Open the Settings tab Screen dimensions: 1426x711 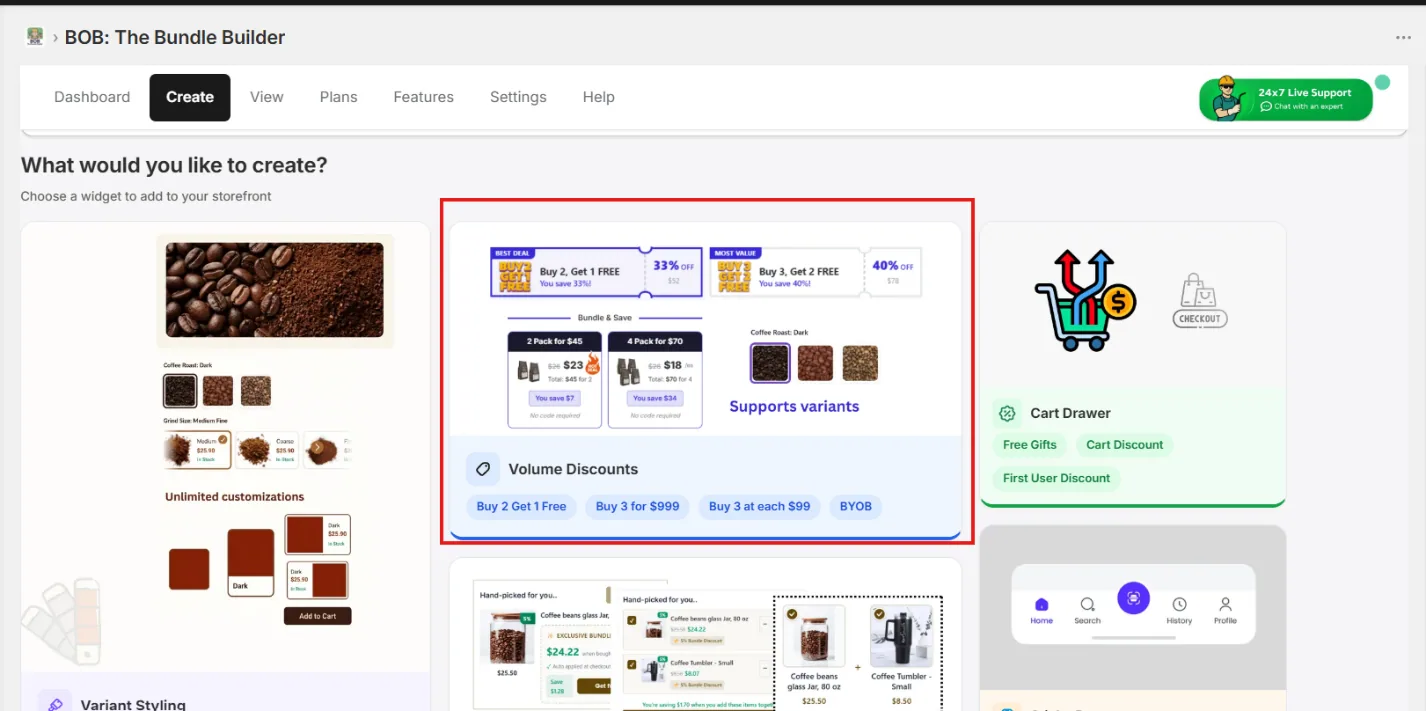tap(518, 97)
